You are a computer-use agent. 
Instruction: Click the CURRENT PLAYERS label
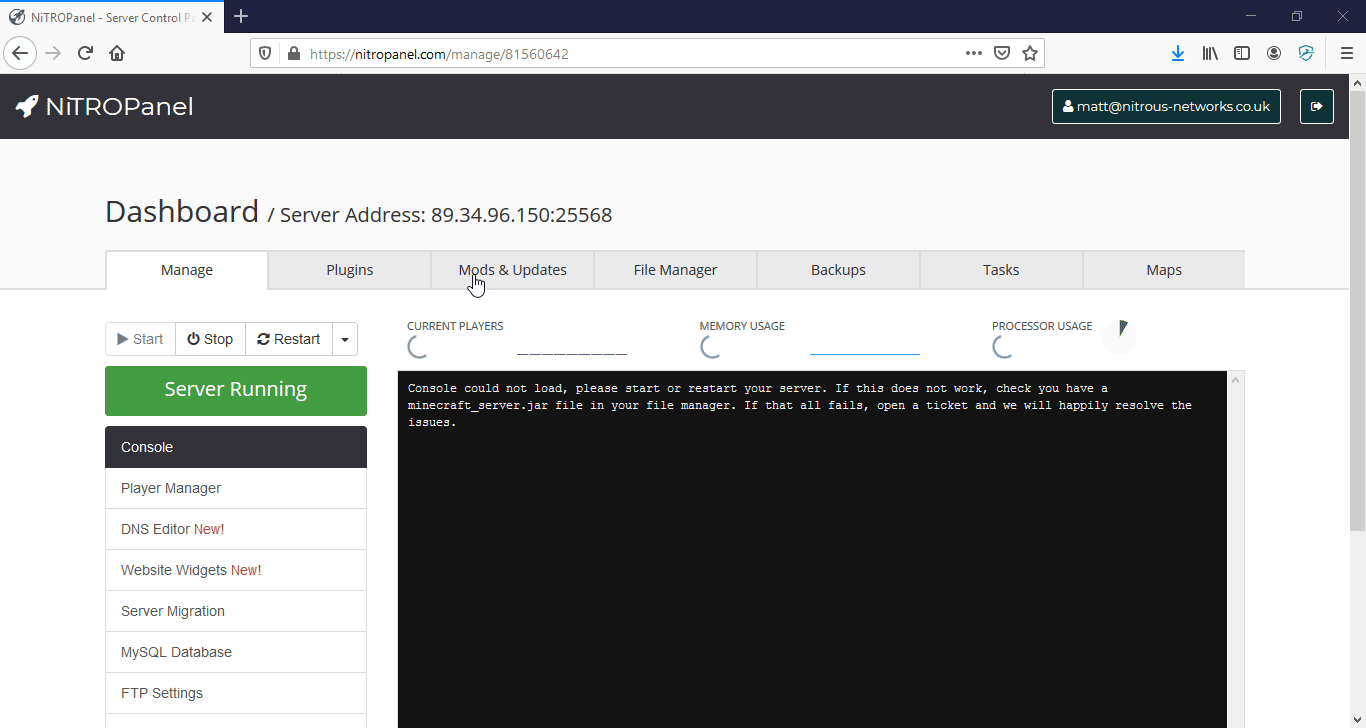coord(455,326)
